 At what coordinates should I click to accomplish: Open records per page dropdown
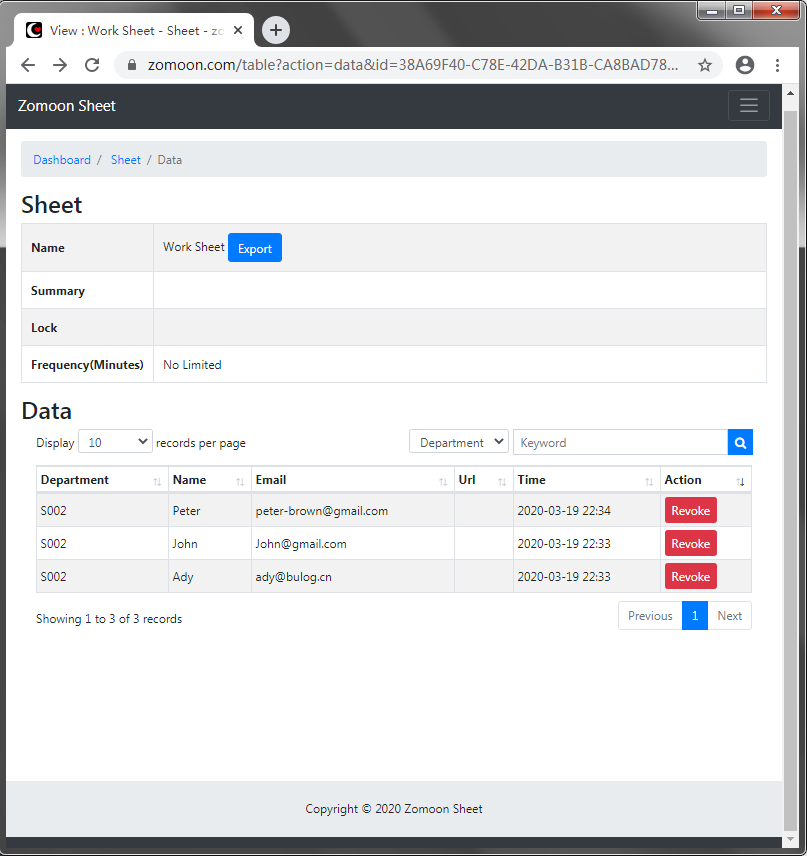(115, 442)
